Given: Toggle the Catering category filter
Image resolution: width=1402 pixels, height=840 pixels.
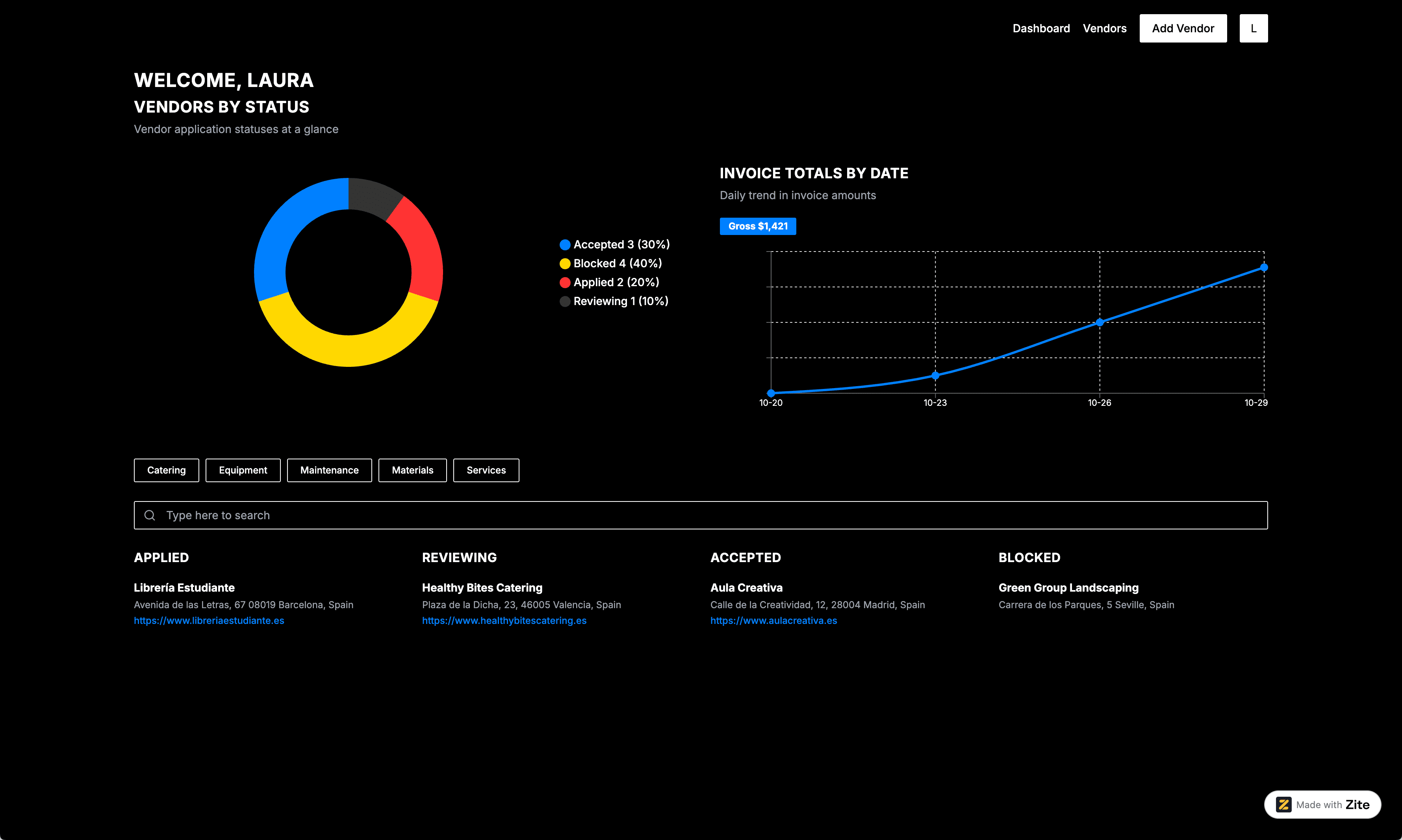Looking at the screenshot, I should click(166, 470).
